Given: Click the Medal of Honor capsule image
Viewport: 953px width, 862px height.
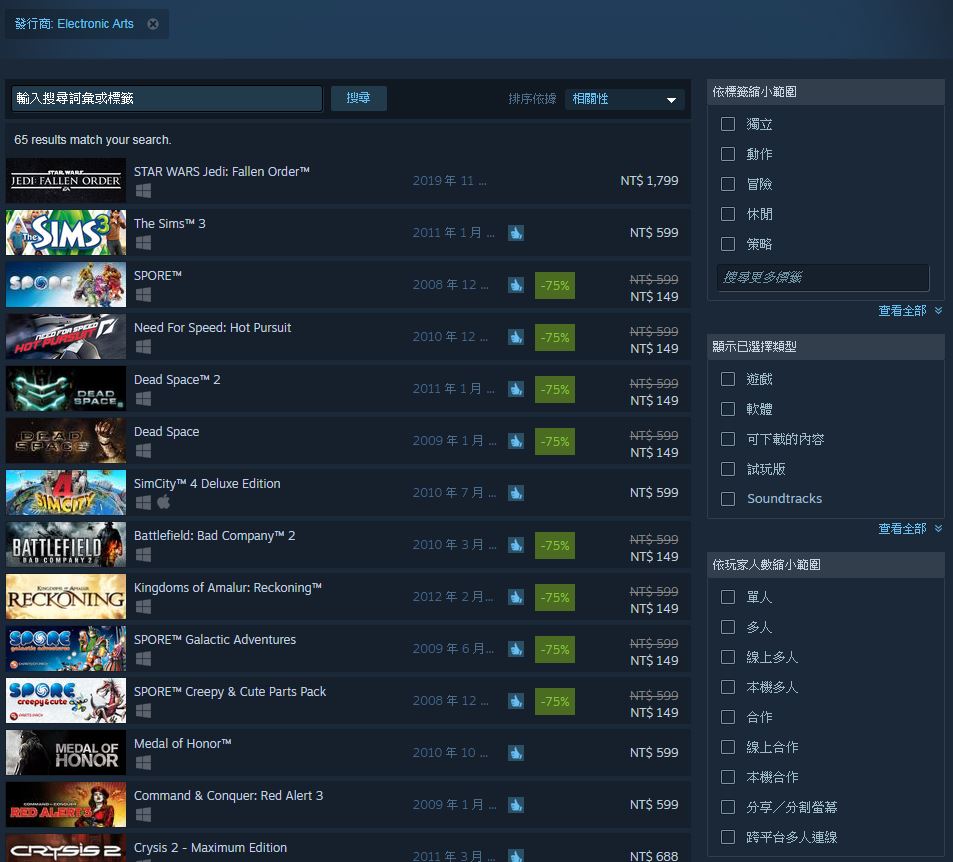Looking at the screenshot, I should coord(66,753).
